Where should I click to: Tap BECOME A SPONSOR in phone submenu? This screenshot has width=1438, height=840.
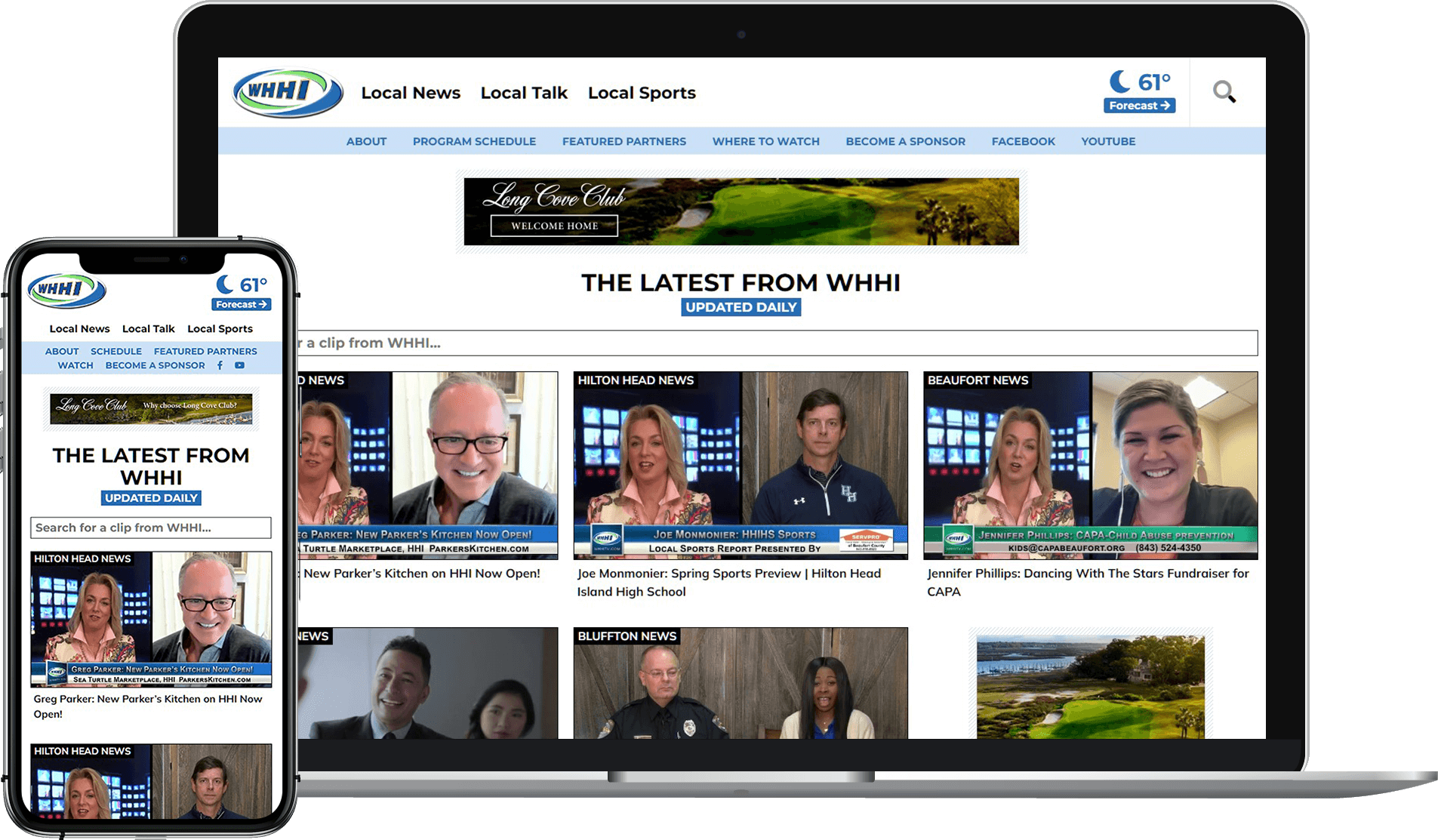[x=155, y=365]
